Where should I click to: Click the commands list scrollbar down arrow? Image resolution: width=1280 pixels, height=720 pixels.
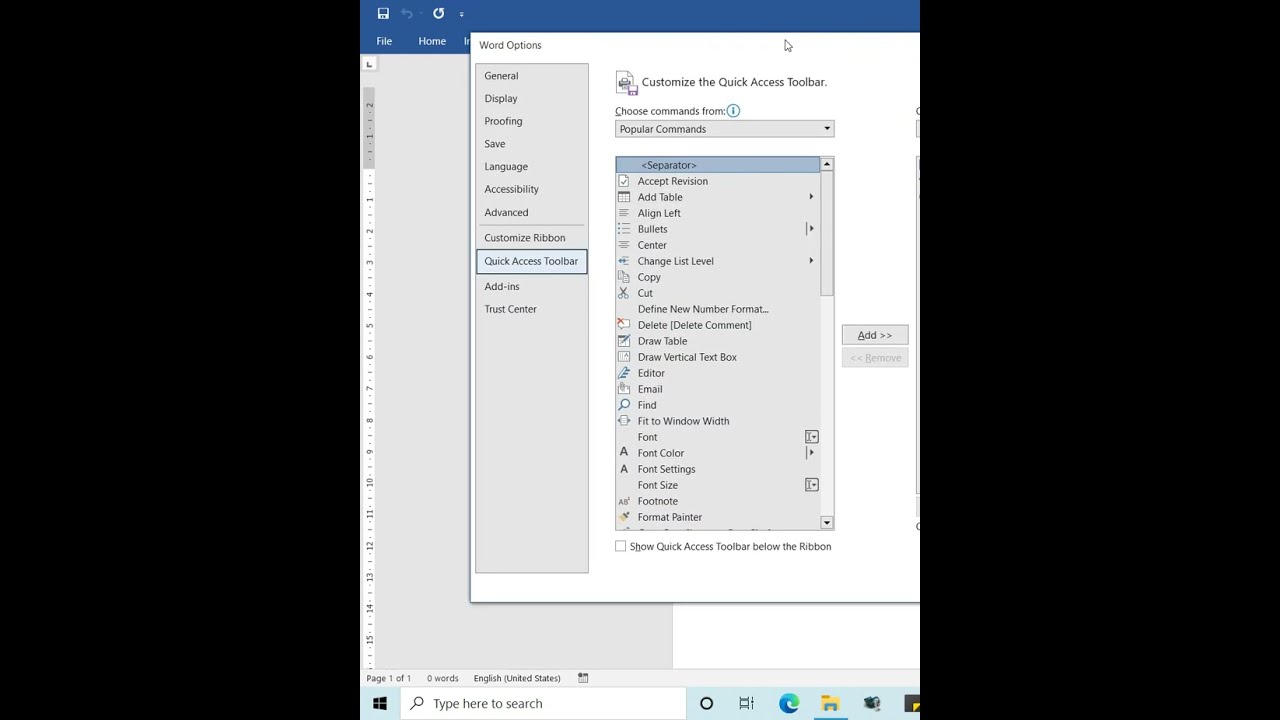coord(827,523)
